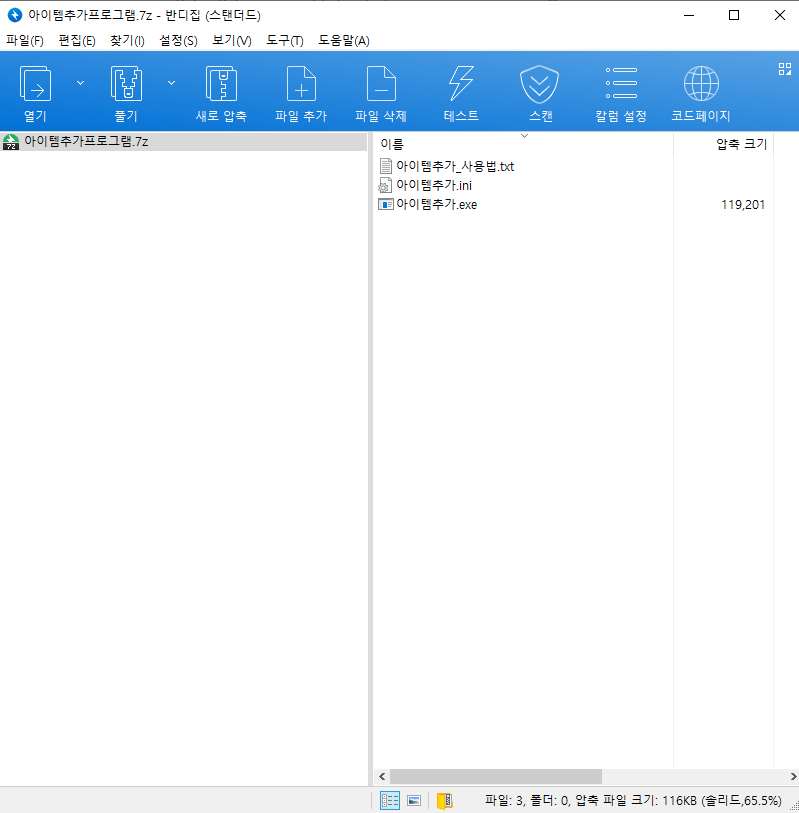Image resolution: width=799 pixels, height=813 pixels.
Task: Open the 설정(S) menu
Action: tap(178, 41)
